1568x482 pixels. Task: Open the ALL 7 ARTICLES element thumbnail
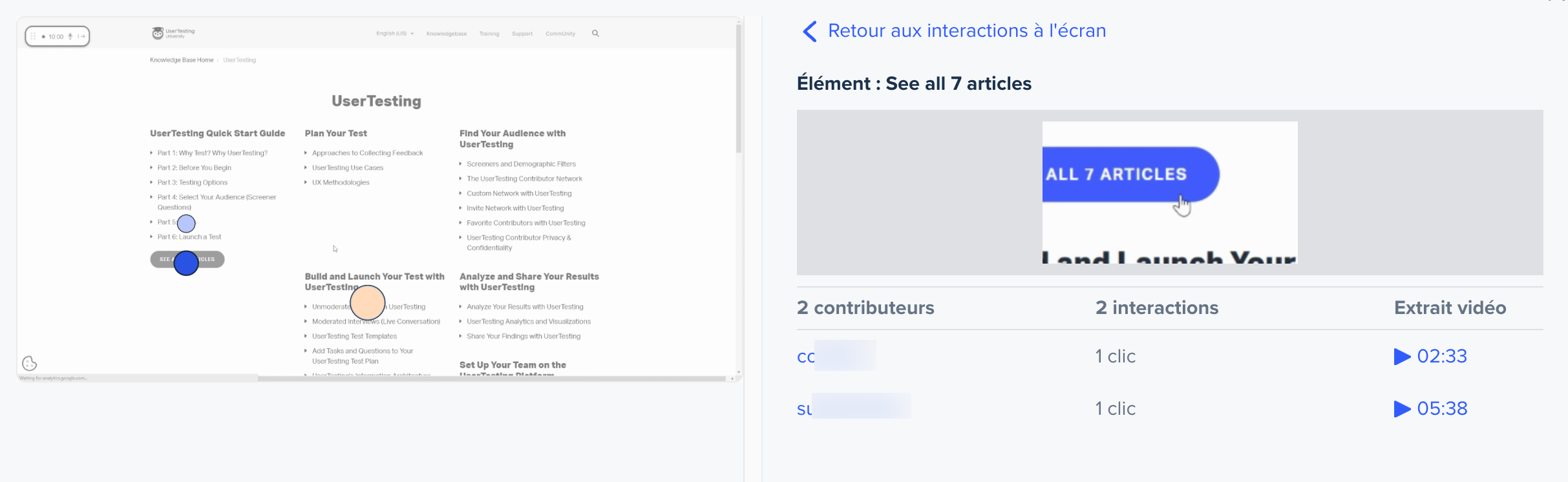pos(1170,193)
